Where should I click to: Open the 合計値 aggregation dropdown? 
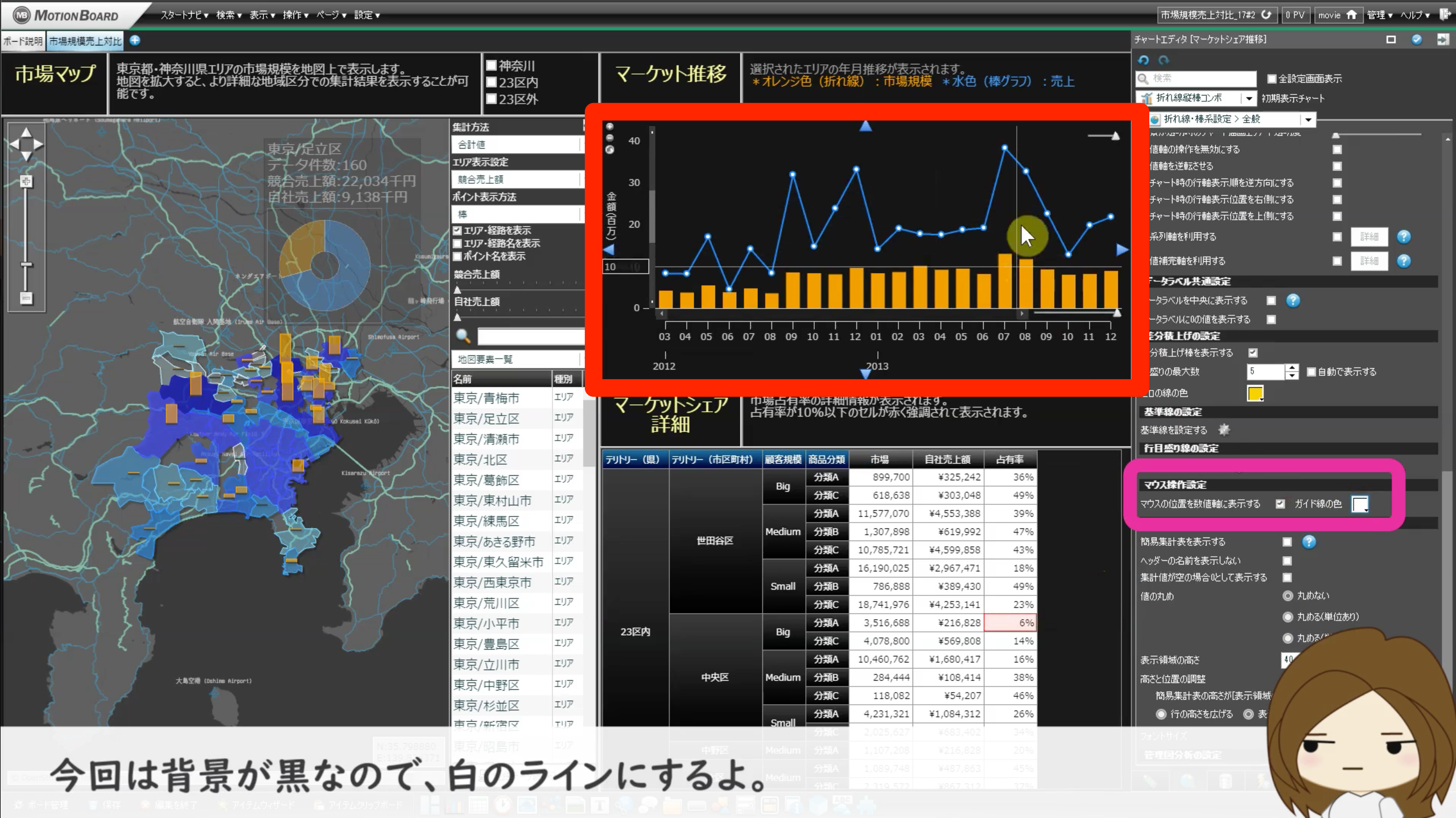(517, 145)
